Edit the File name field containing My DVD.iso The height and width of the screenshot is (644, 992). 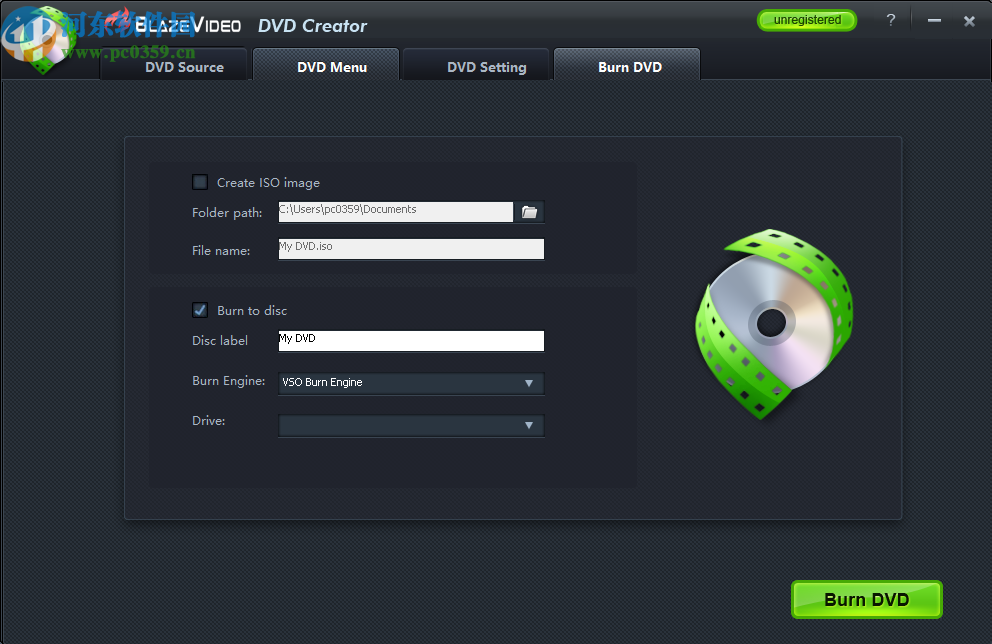tap(410, 248)
